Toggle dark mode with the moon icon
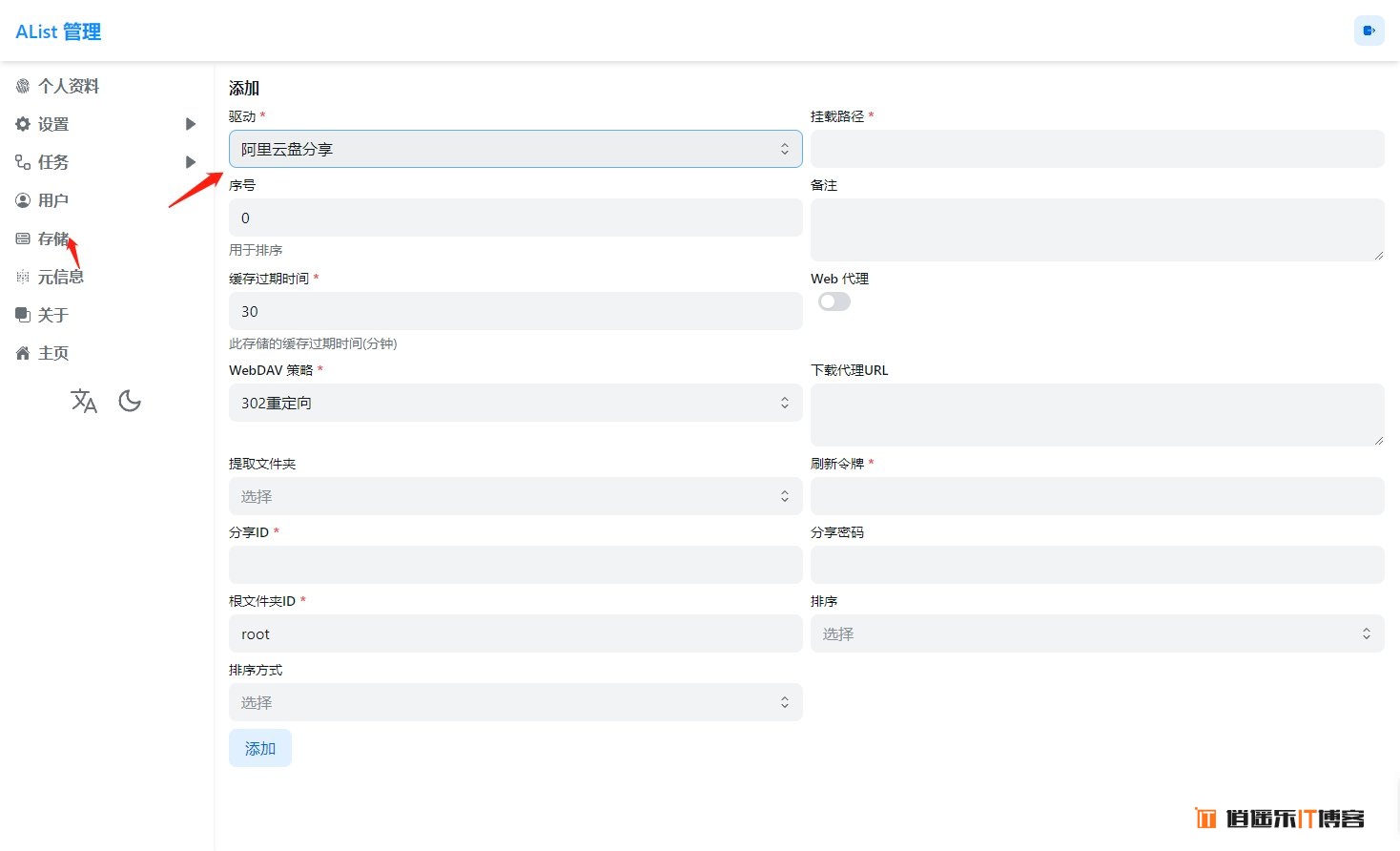The height and width of the screenshot is (851, 1400). (130, 401)
